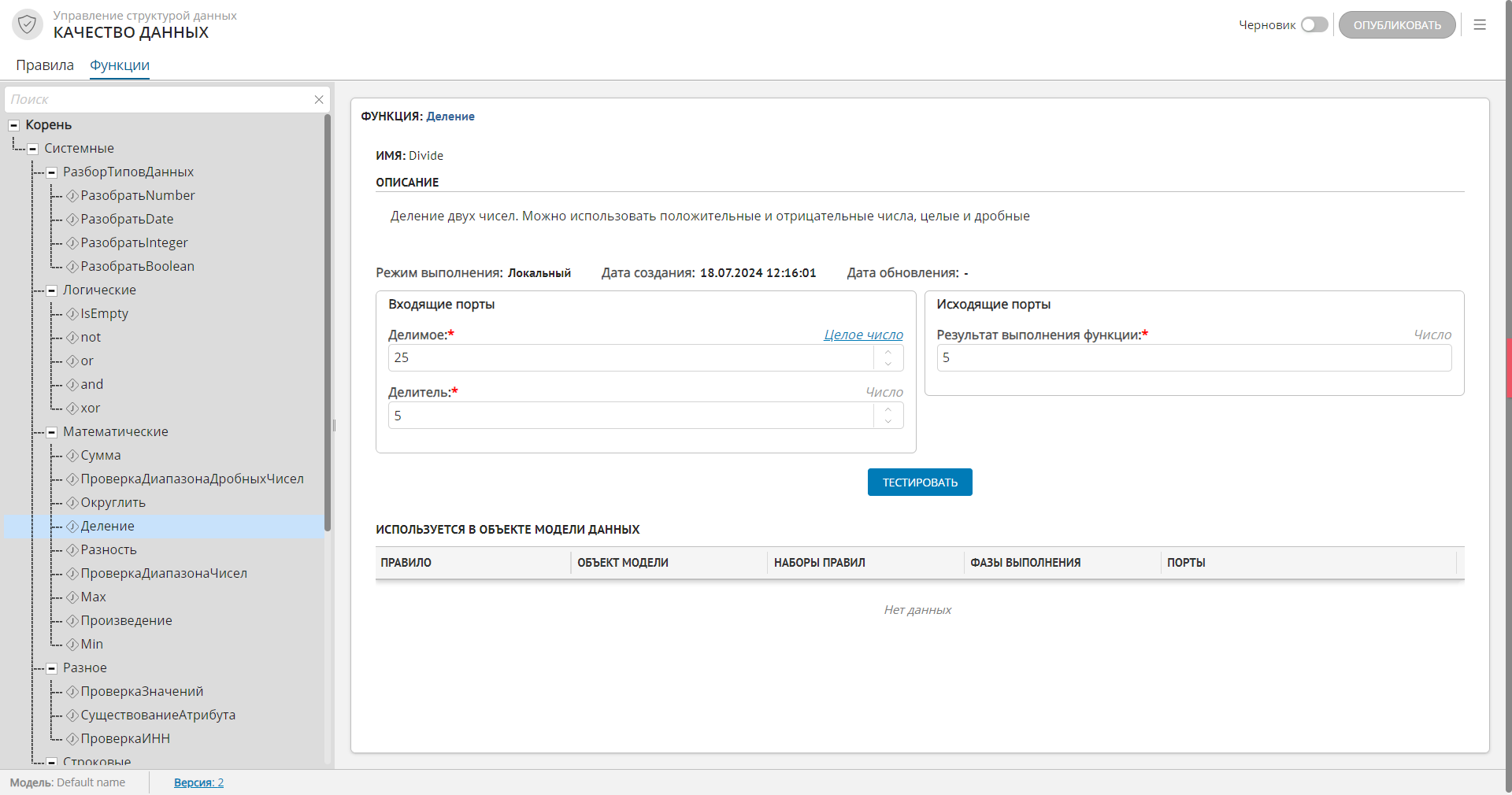Collapse the Математические tree group
1512x795 pixels.
(52, 432)
